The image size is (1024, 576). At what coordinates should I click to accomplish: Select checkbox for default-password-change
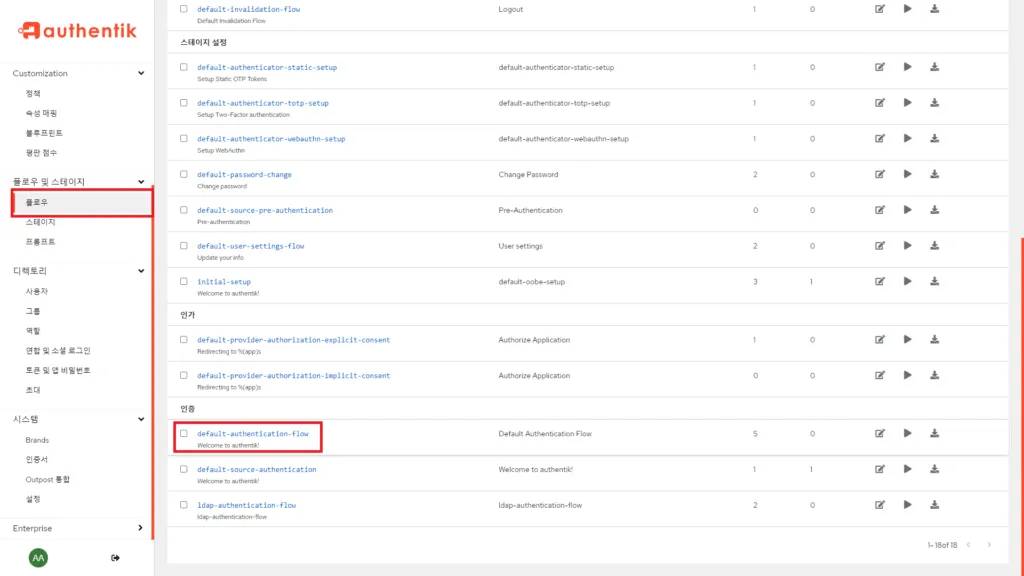tap(184, 174)
